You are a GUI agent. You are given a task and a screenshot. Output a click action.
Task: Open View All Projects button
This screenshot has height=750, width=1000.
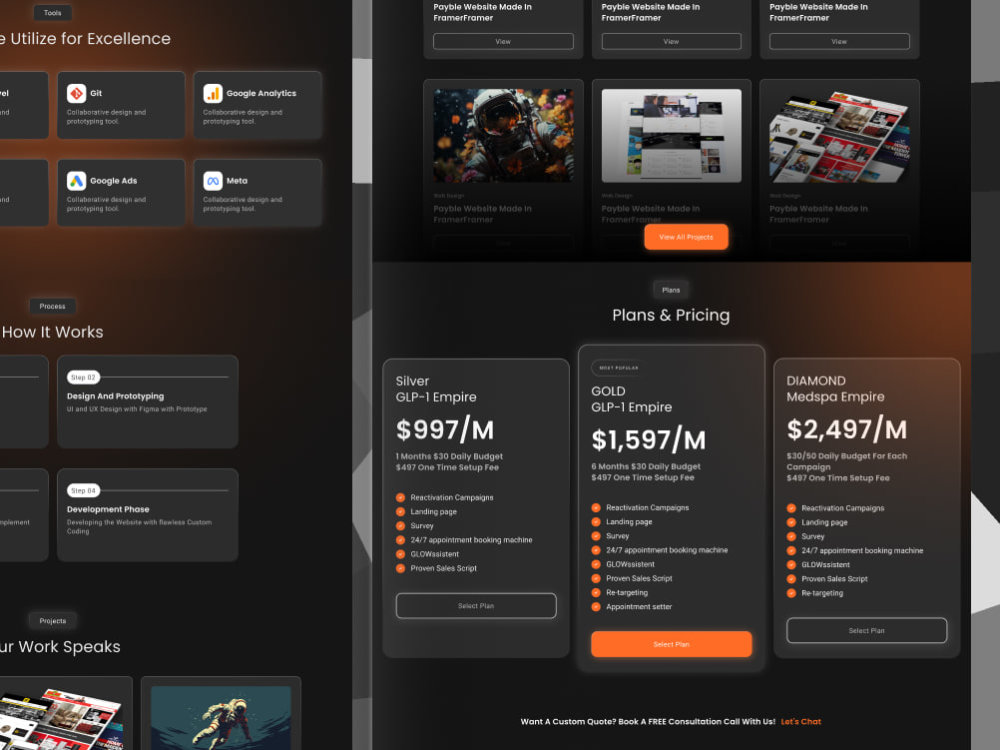tap(686, 237)
